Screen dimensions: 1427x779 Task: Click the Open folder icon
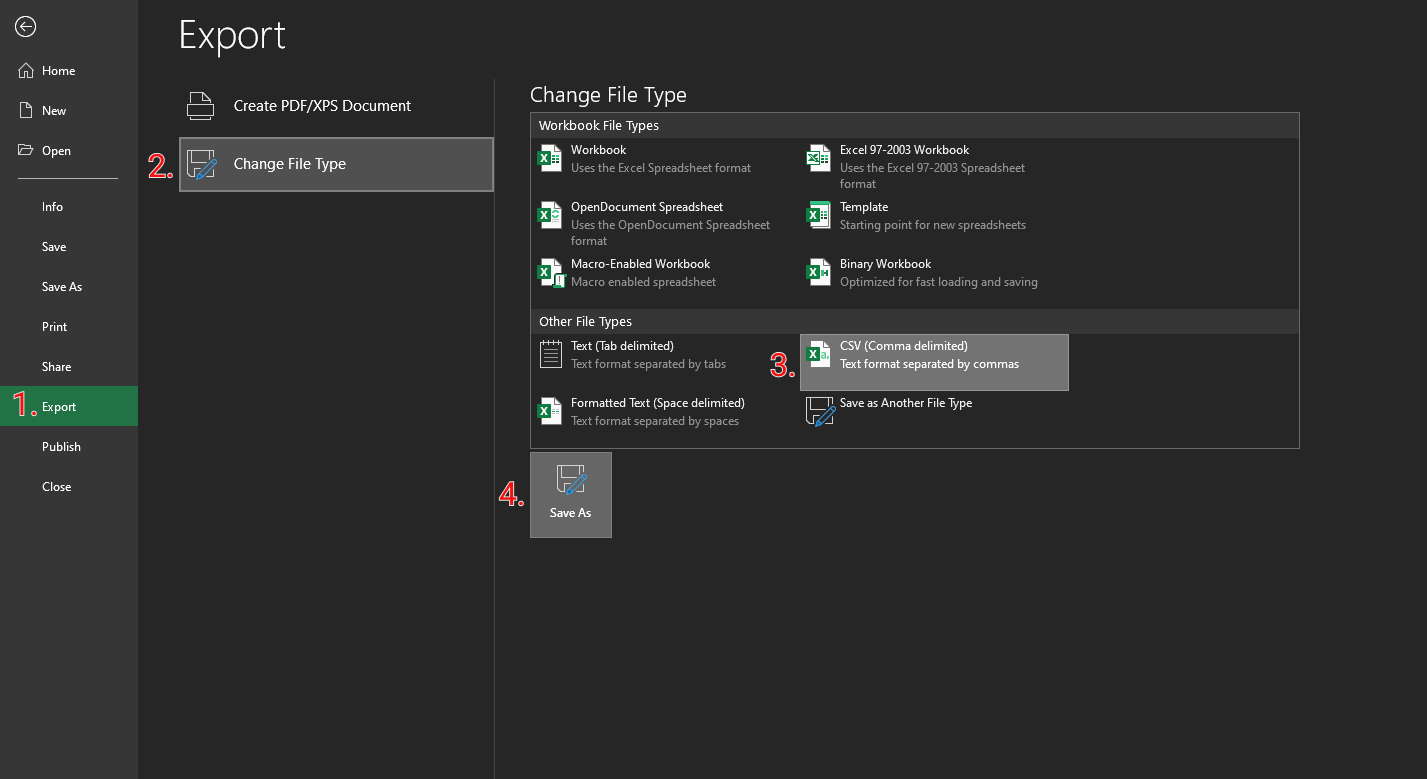[x=25, y=150]
